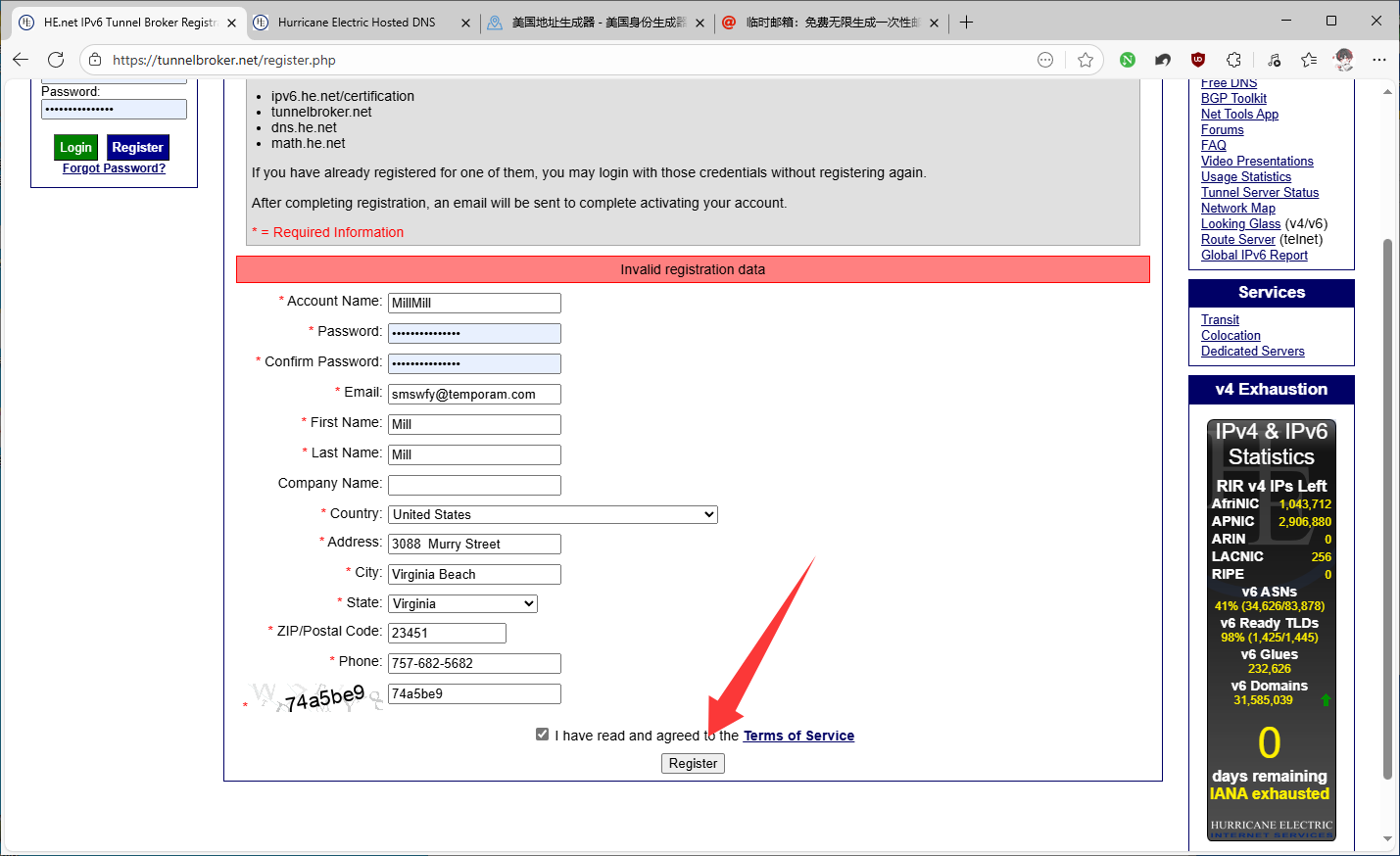Untick the Terms of Service agreement checkbox
This screenshot has height=856, width=1400.
(542, 735)
